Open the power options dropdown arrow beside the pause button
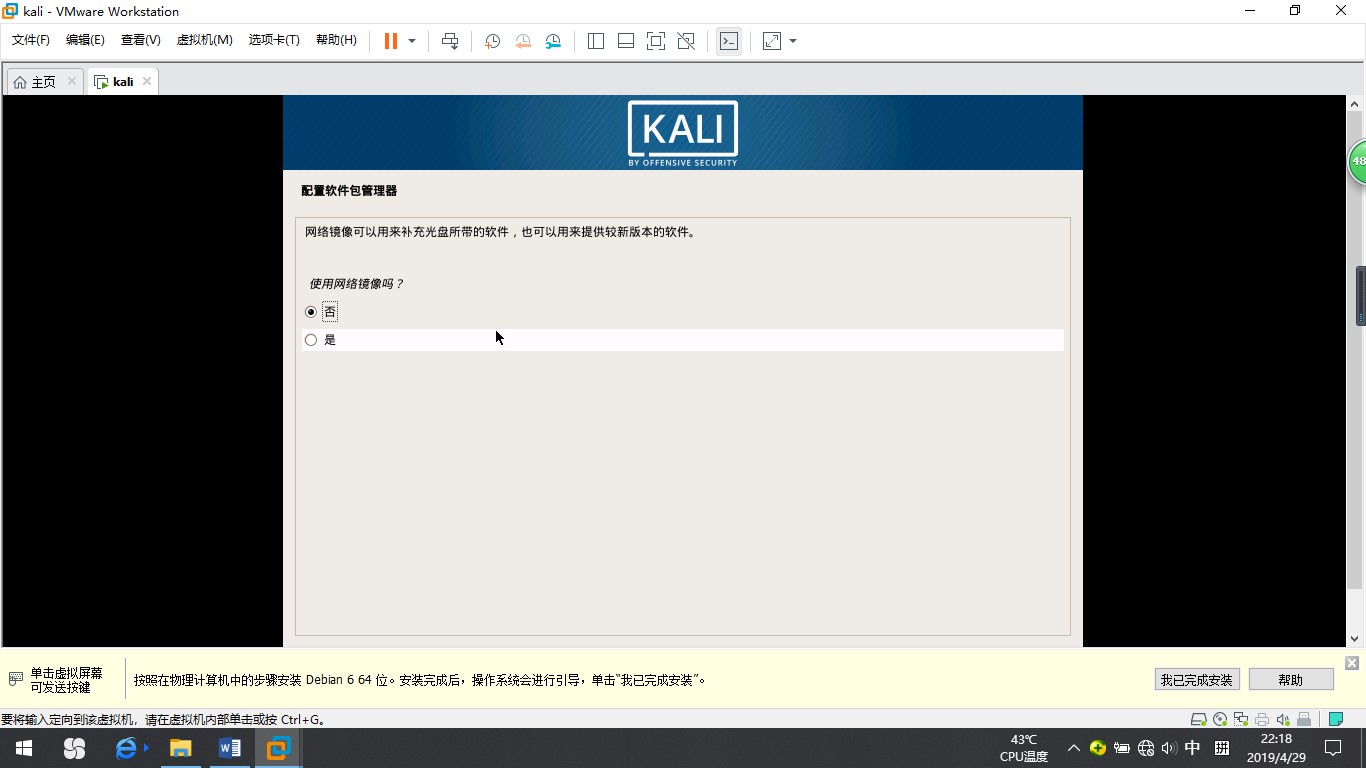Image resolution: width=1366 pixels, height=768 pixels. tap(412, 41)
